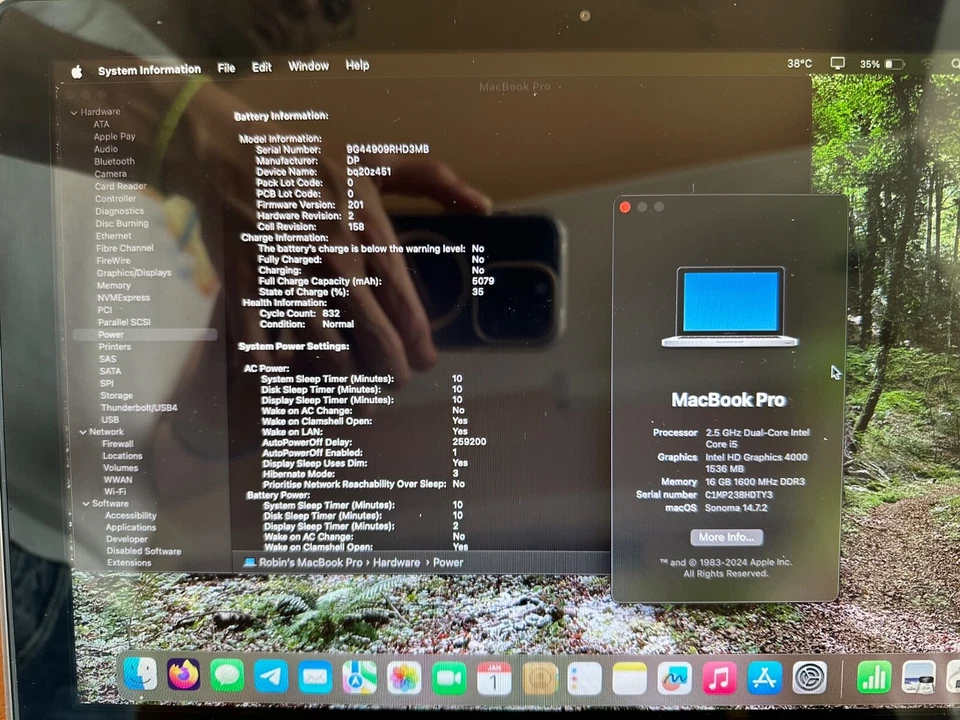Click Hardware in the path bar

coord(396,562)
